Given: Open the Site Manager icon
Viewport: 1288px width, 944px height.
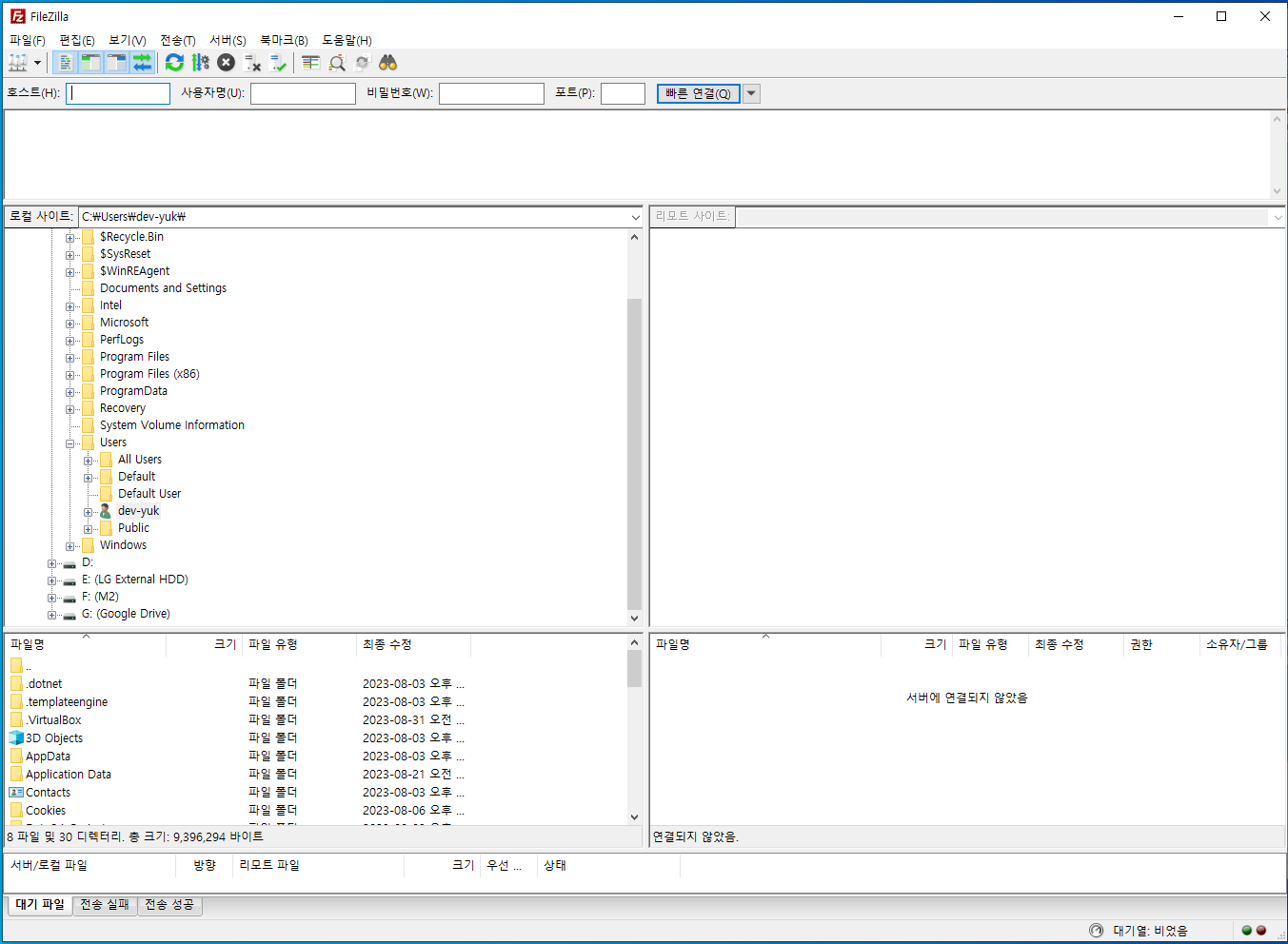Looking at the screenshot, I should [18, 63].
